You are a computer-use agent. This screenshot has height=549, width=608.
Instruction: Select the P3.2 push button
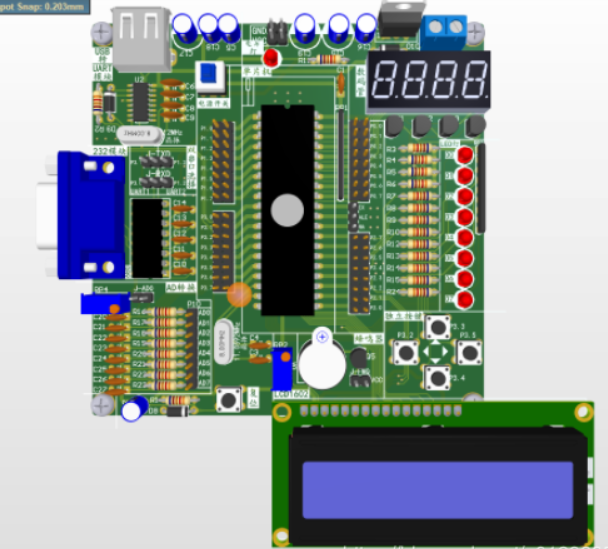click(x=406, y=352)
